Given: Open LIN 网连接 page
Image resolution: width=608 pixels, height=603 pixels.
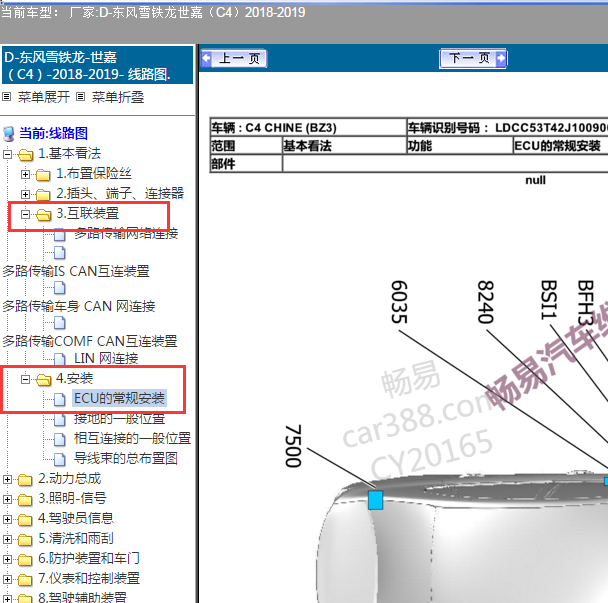Looking at the screenshot, I should (106, 358).
